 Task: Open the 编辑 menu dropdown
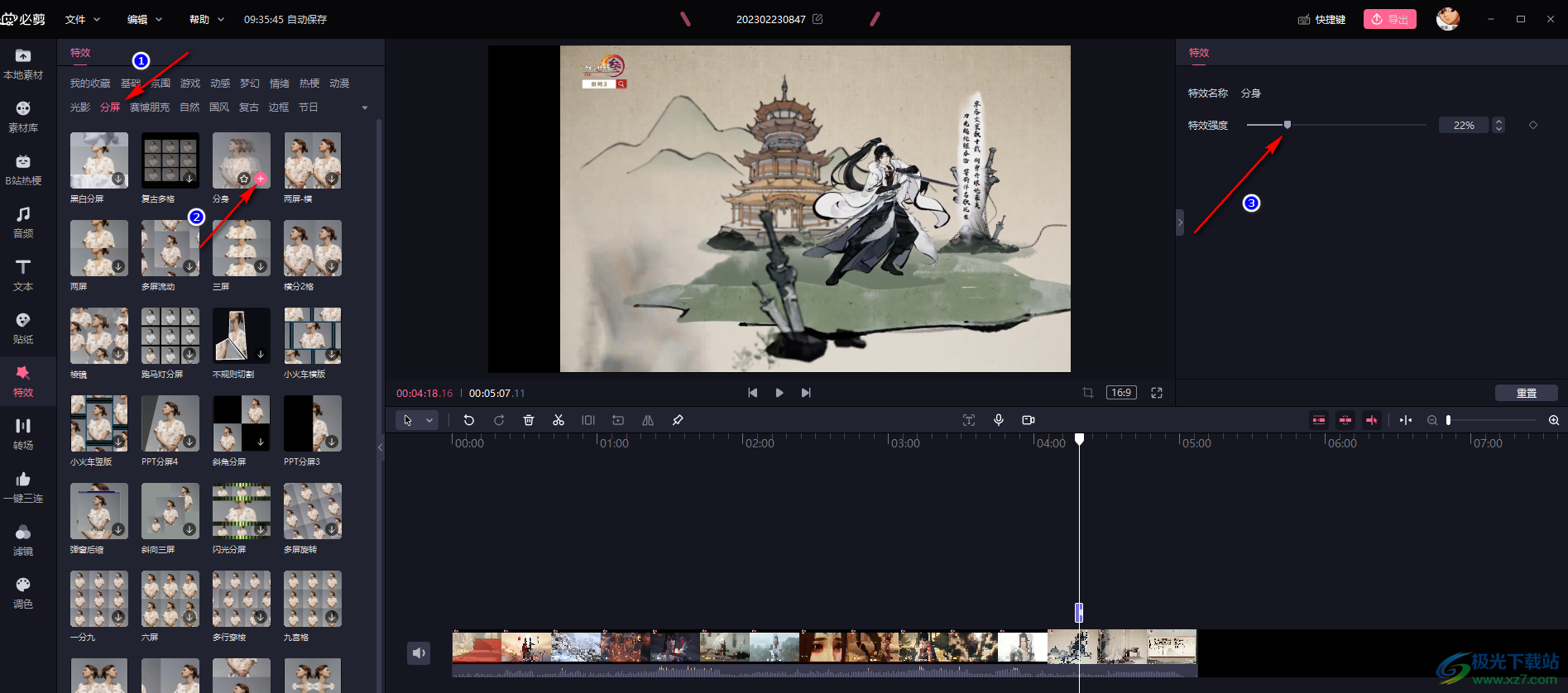145,19
